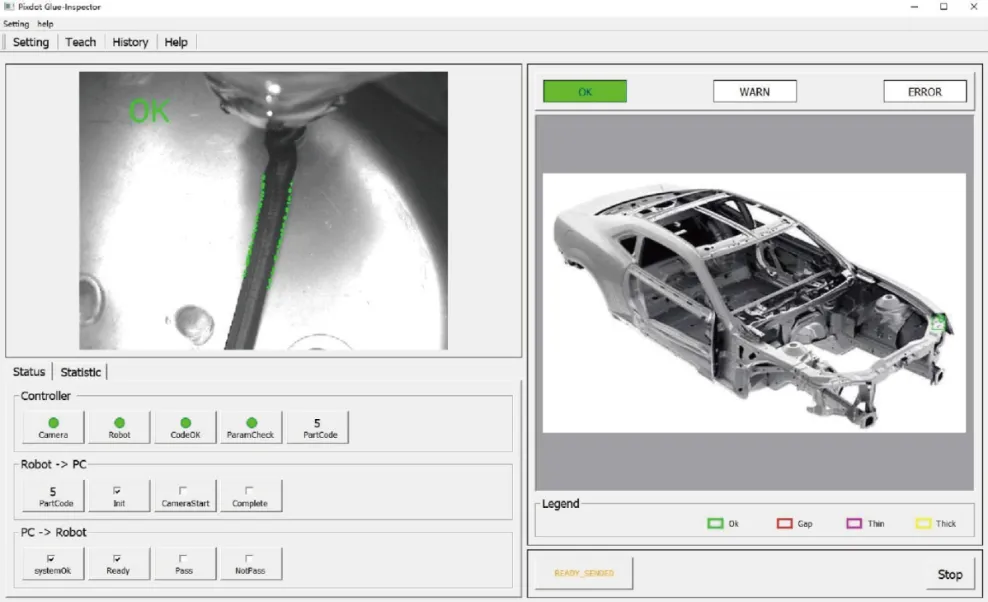Open the History menu

point(130,42)
